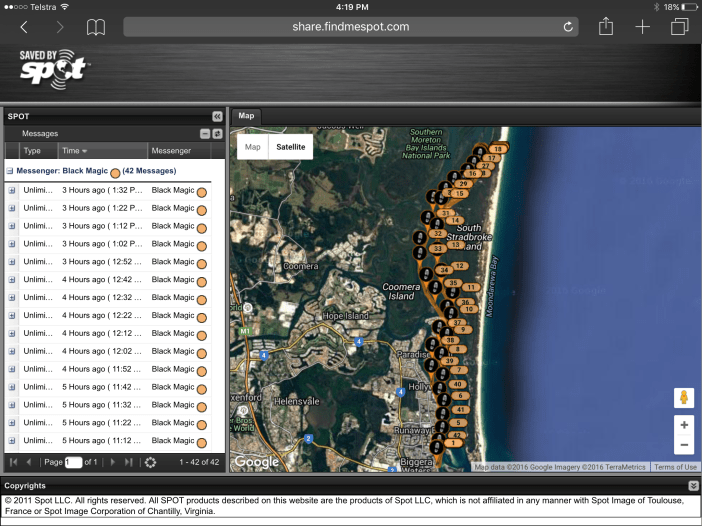Viewport: 702px width, 526px height.
Task: Click the page number input field
Action: 73,462
